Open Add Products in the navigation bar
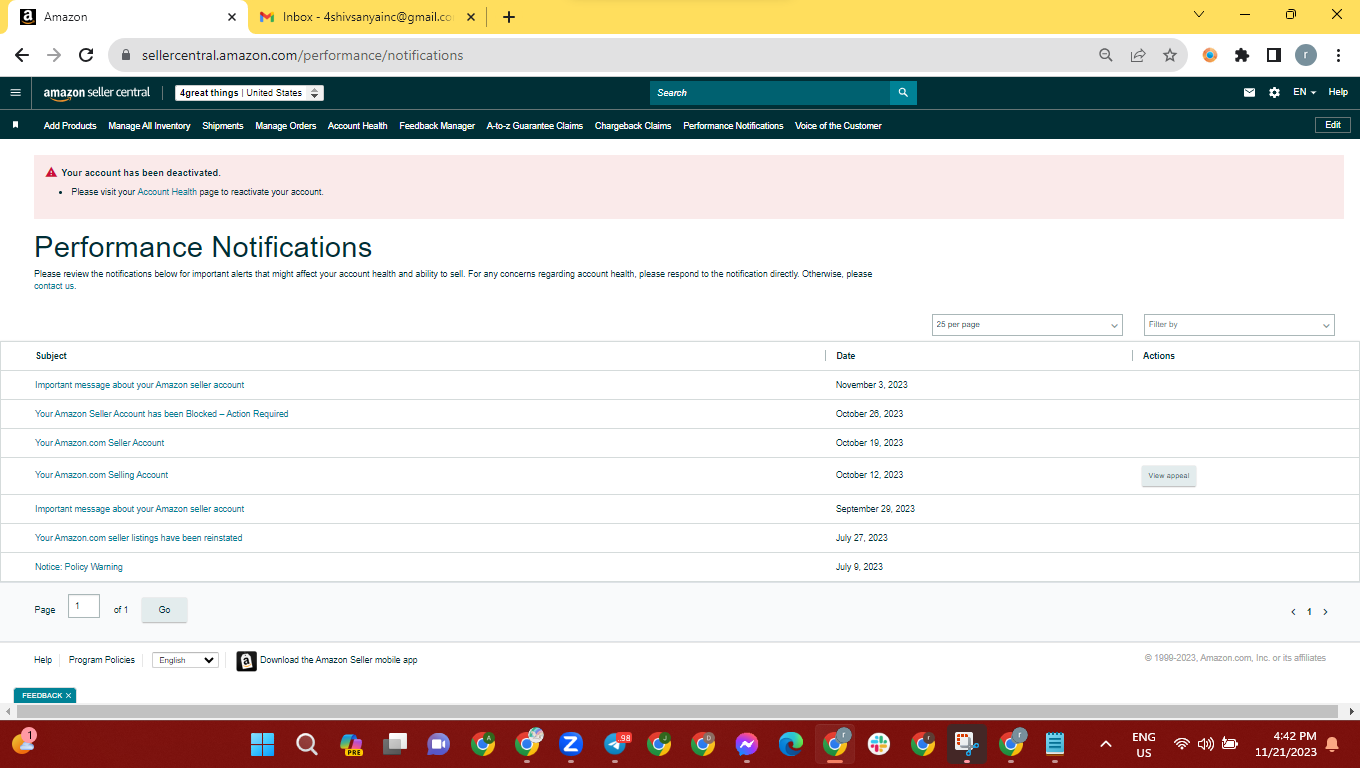Screen dimensions: 1360x768 70,126
